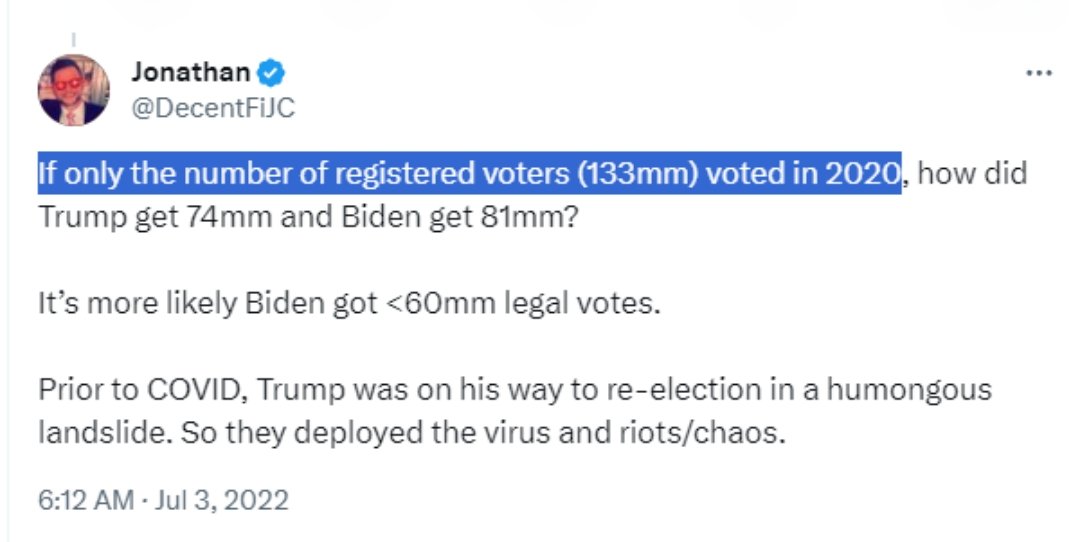Click "2020" at the highlight's end
The height and width of the screenshot is (542, 1080).
(x=863, y=175)
